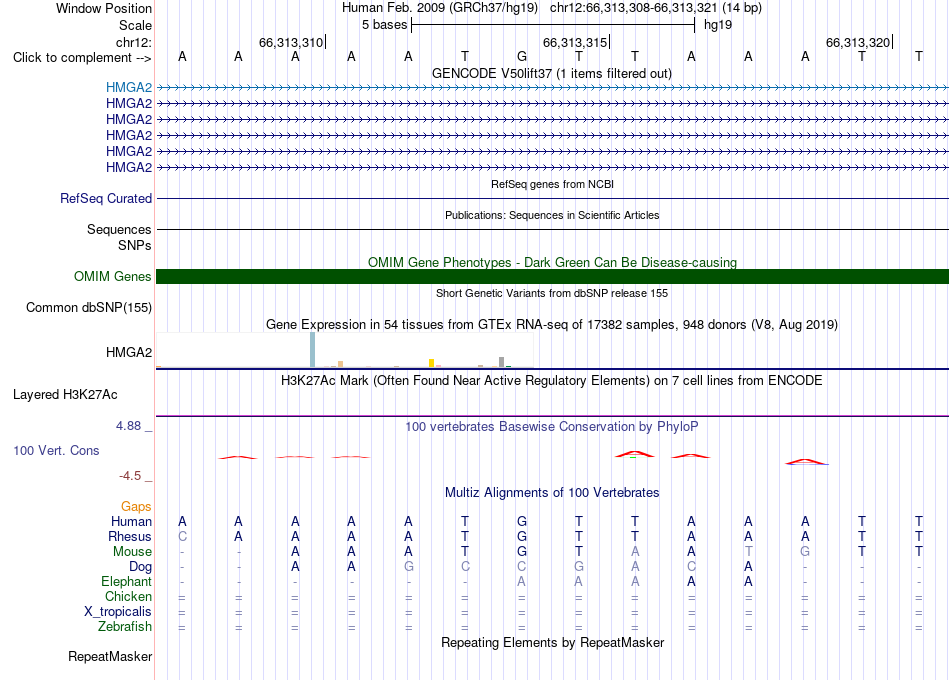Click the G base in the top sequence row
Image resolution: width=950 pixels, height=680 pixels.
[x=522, y=57]
